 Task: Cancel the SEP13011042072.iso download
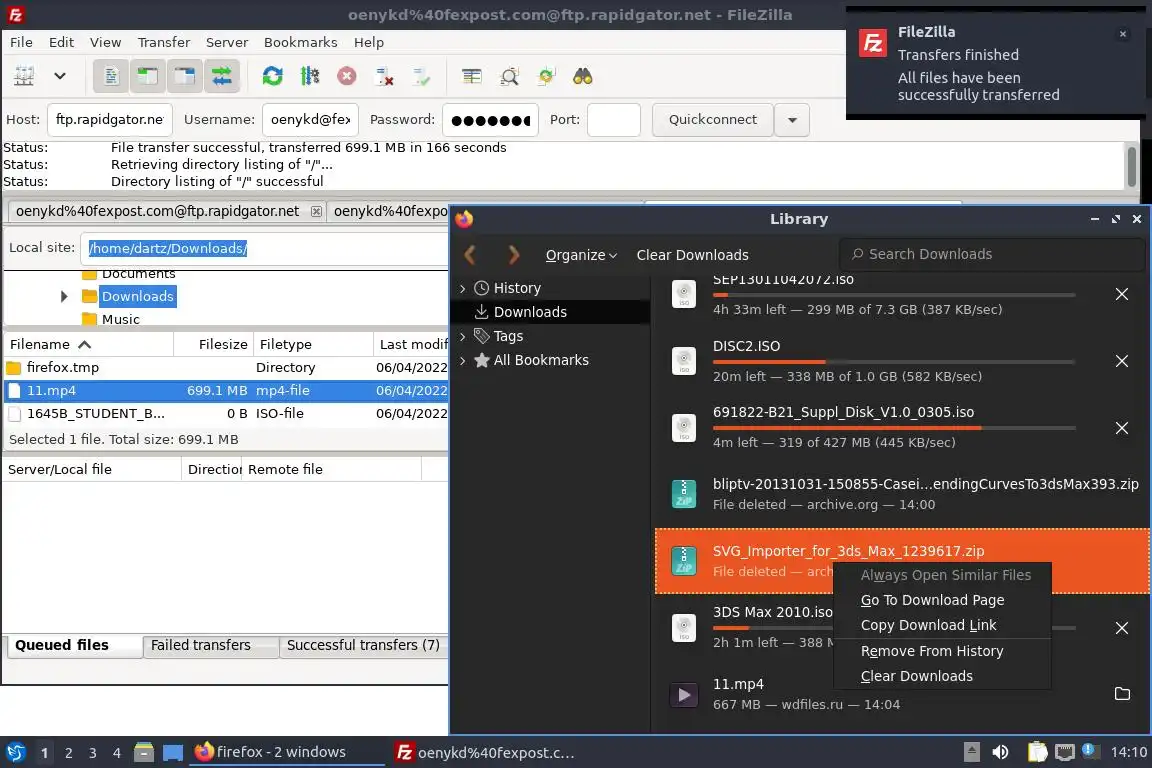tap(1122, 294)
